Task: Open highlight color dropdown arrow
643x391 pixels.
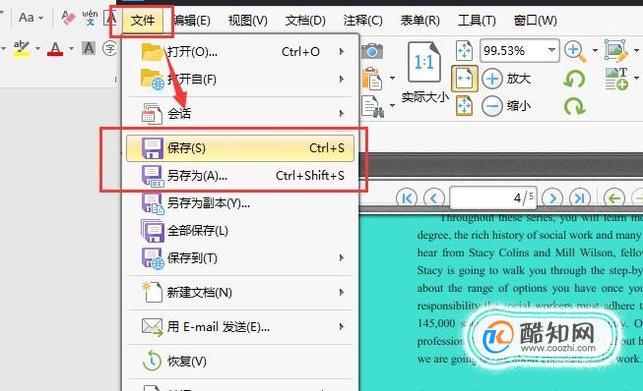Action: tap(38, 49)
